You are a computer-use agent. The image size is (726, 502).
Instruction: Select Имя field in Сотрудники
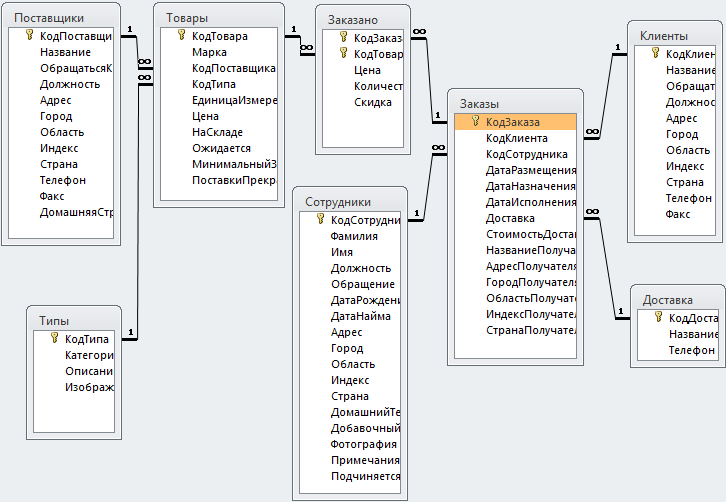pyautogui.click(x=350, y=252)
